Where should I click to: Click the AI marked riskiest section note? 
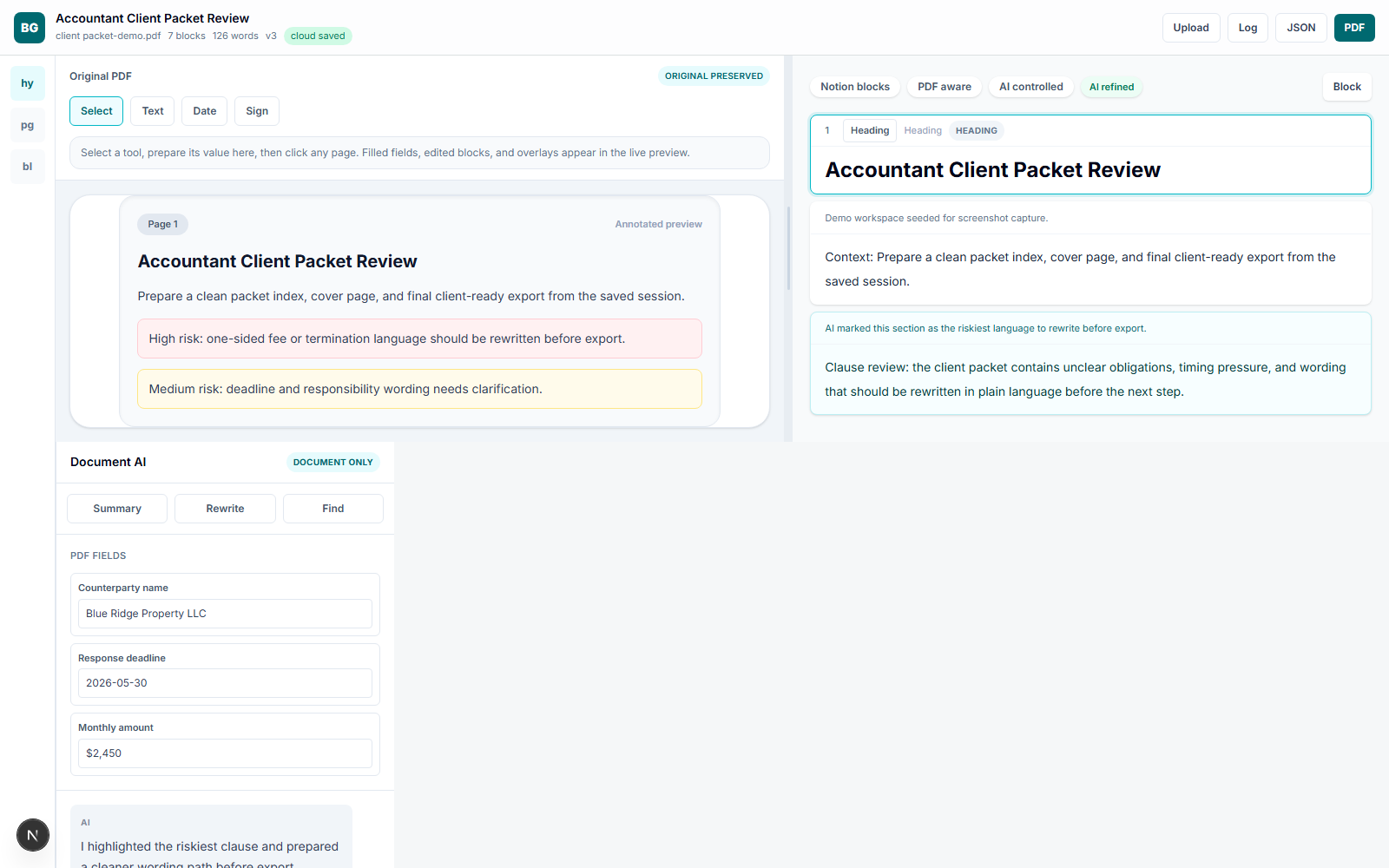tap(985, 328)
